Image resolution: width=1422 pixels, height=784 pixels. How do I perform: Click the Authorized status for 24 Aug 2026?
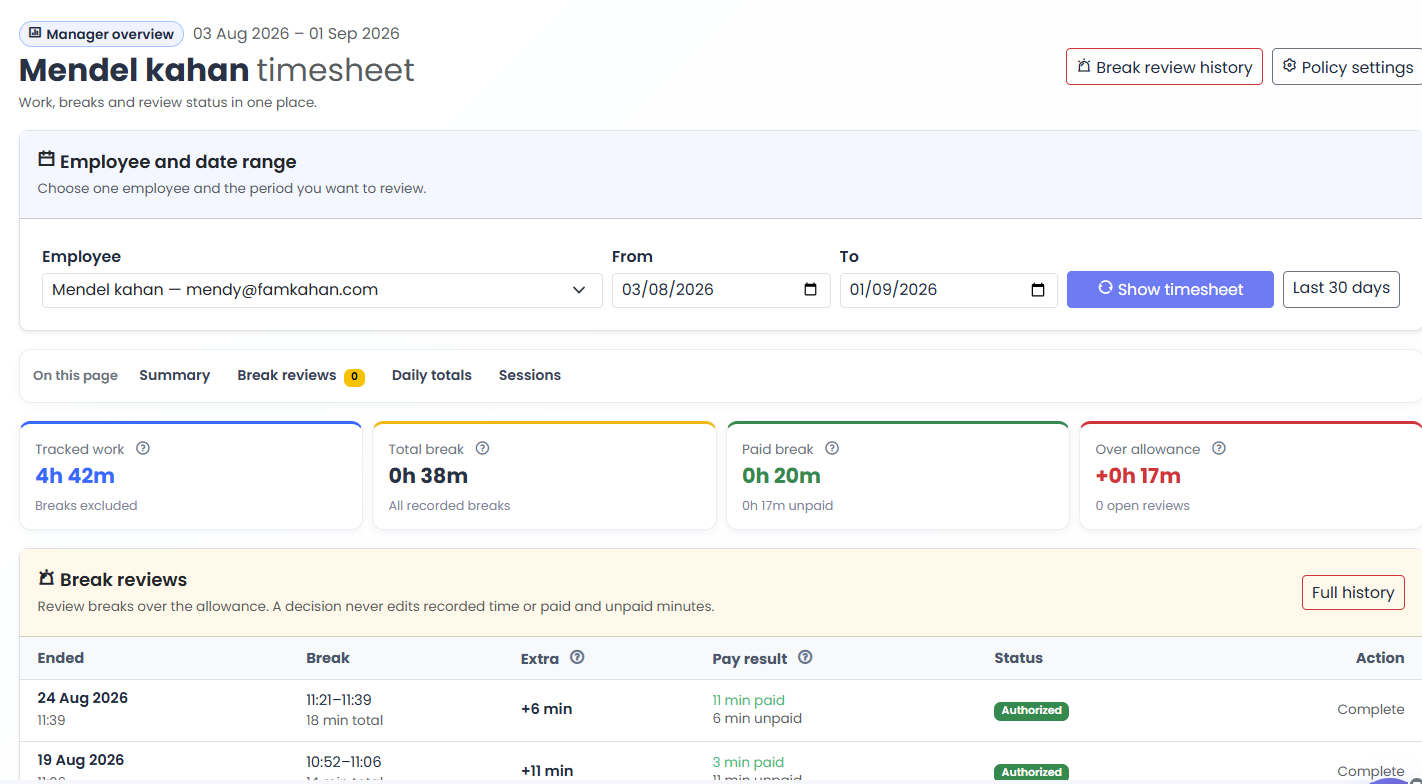(1031, 711)
